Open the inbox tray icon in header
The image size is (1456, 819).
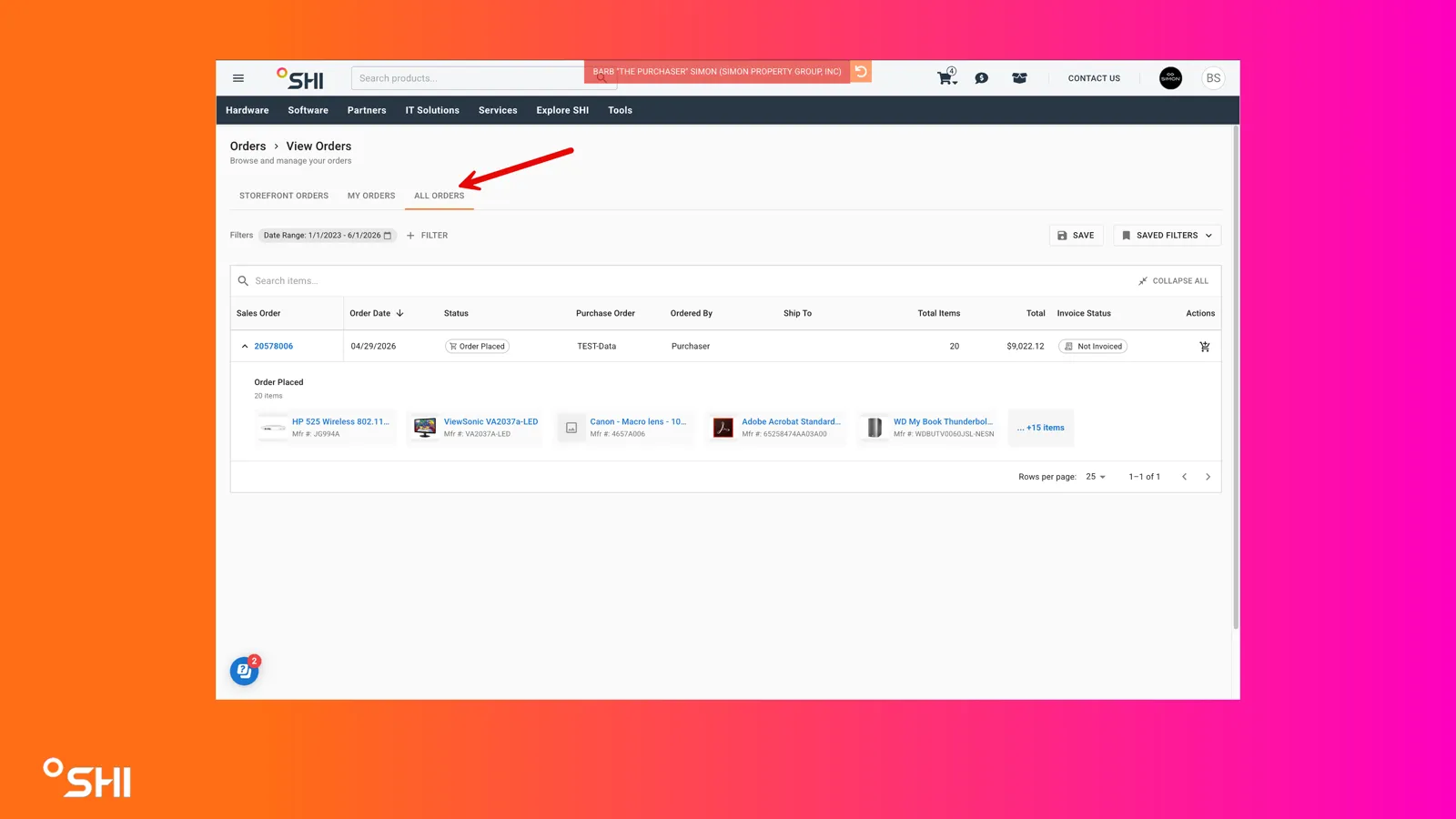click(1019, 78)
